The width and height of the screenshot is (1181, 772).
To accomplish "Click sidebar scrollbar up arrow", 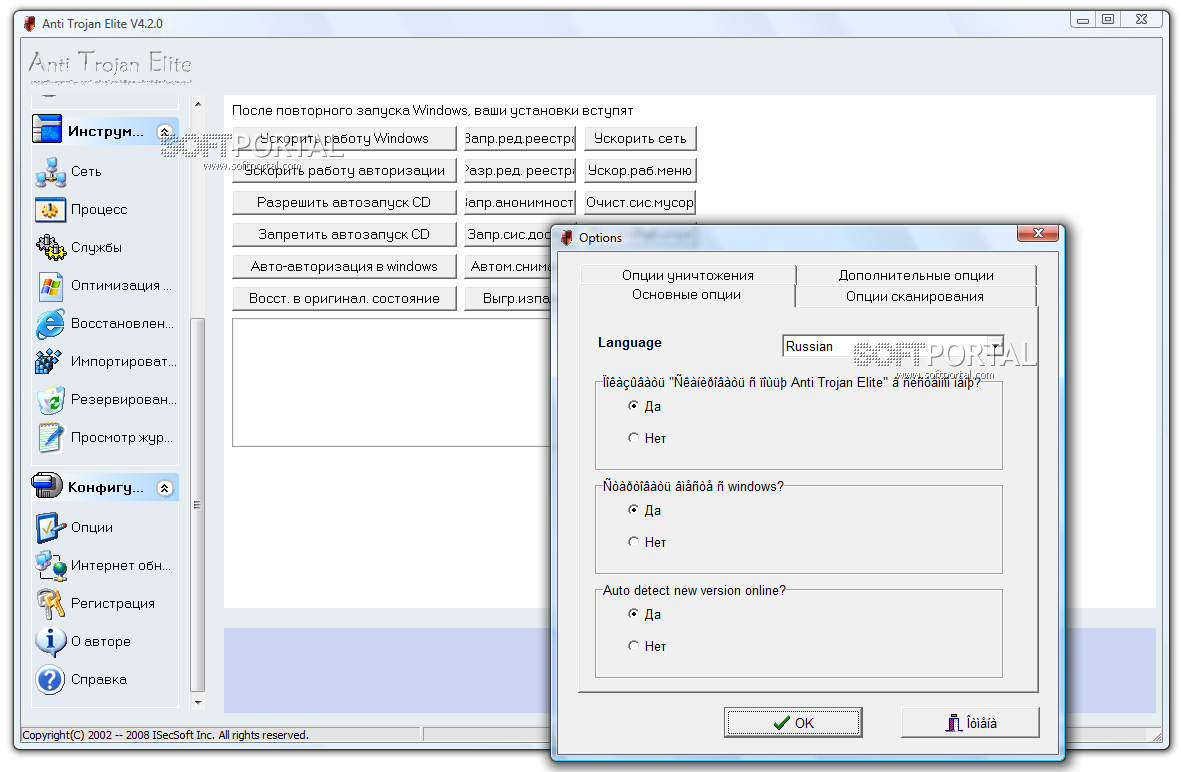I will [x=197, y=104].
